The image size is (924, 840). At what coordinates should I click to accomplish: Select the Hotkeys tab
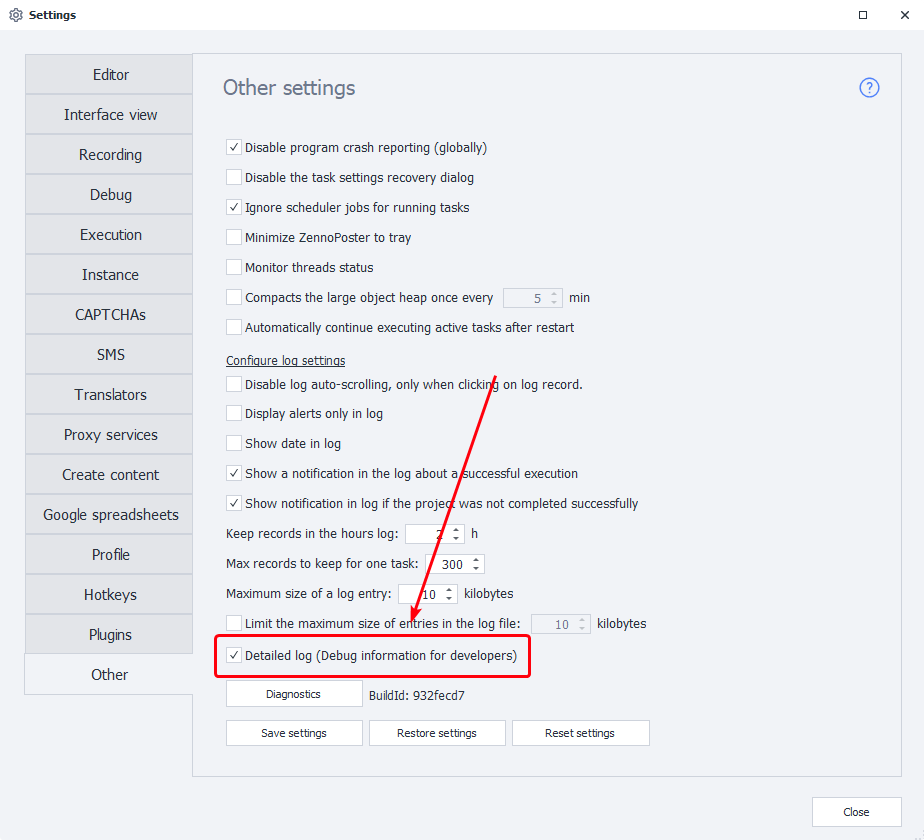(110, 595)
